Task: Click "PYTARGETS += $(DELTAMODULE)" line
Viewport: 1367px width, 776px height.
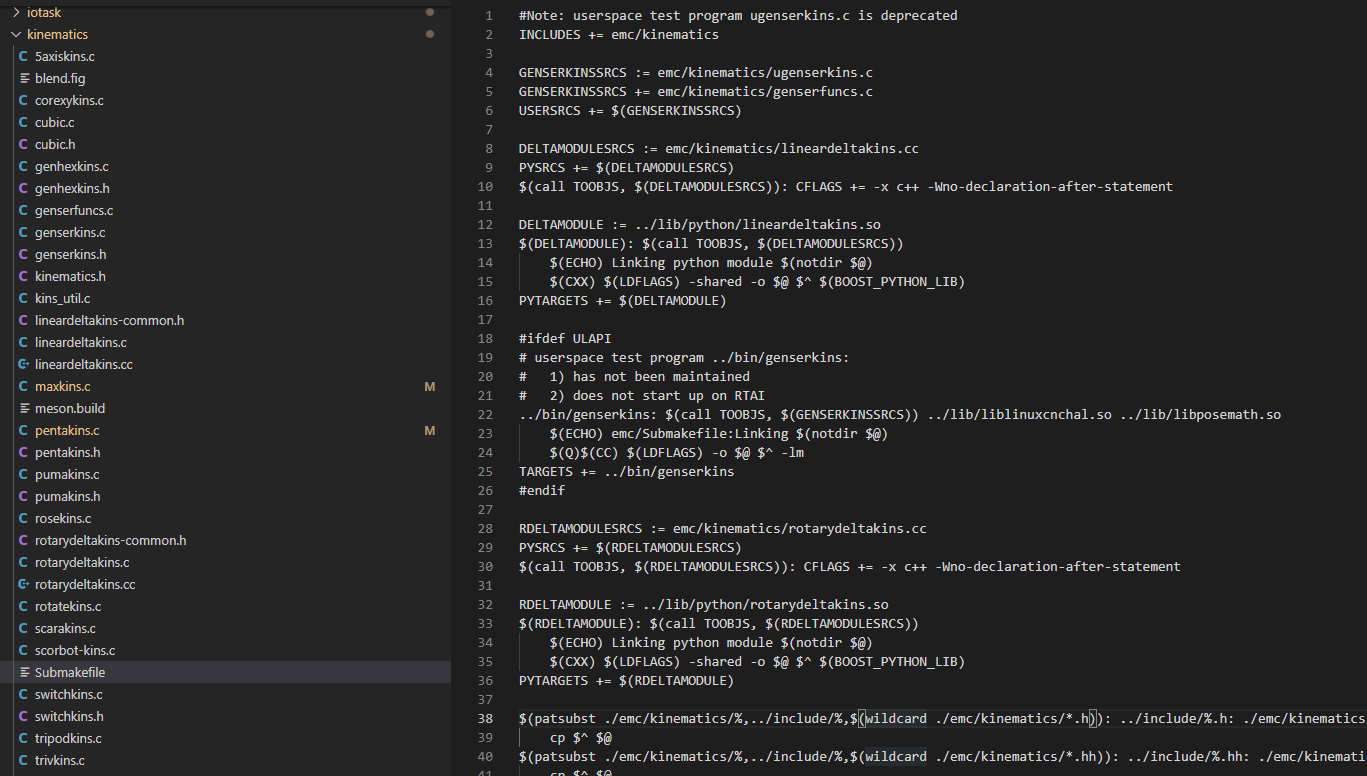Action: click(622, 300)
